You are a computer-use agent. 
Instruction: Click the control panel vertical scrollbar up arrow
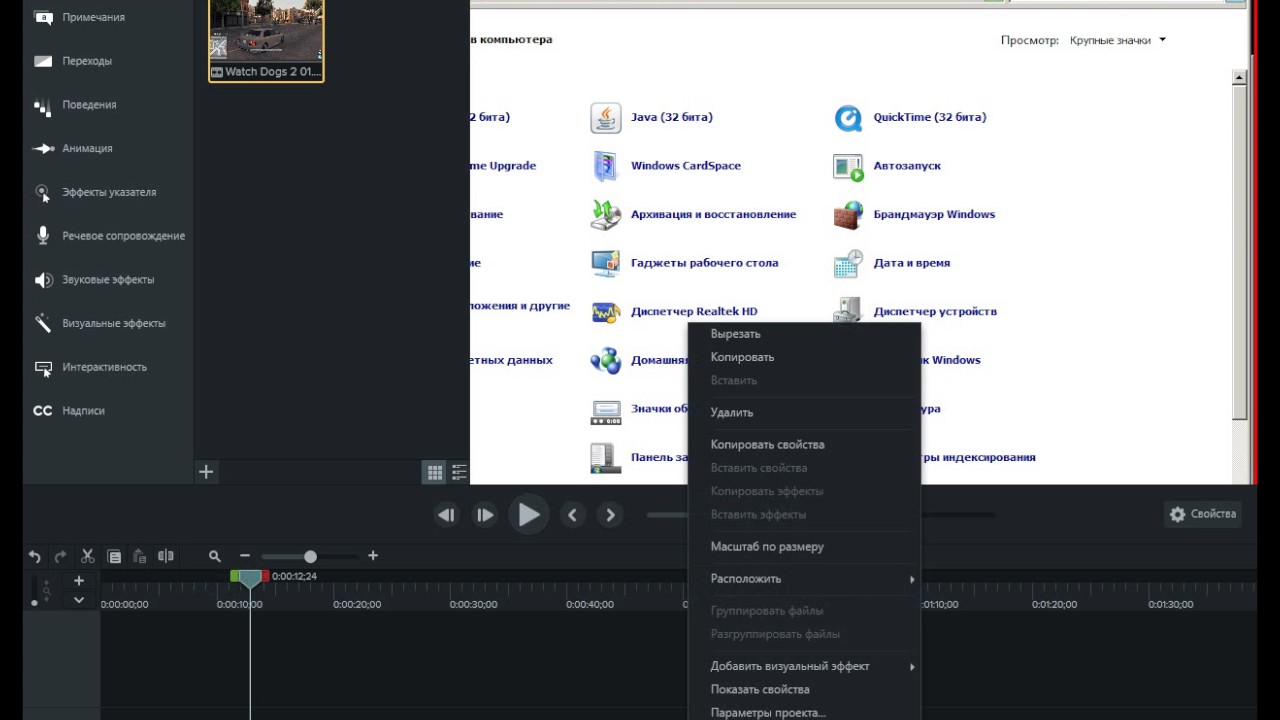pos(1240,78)
